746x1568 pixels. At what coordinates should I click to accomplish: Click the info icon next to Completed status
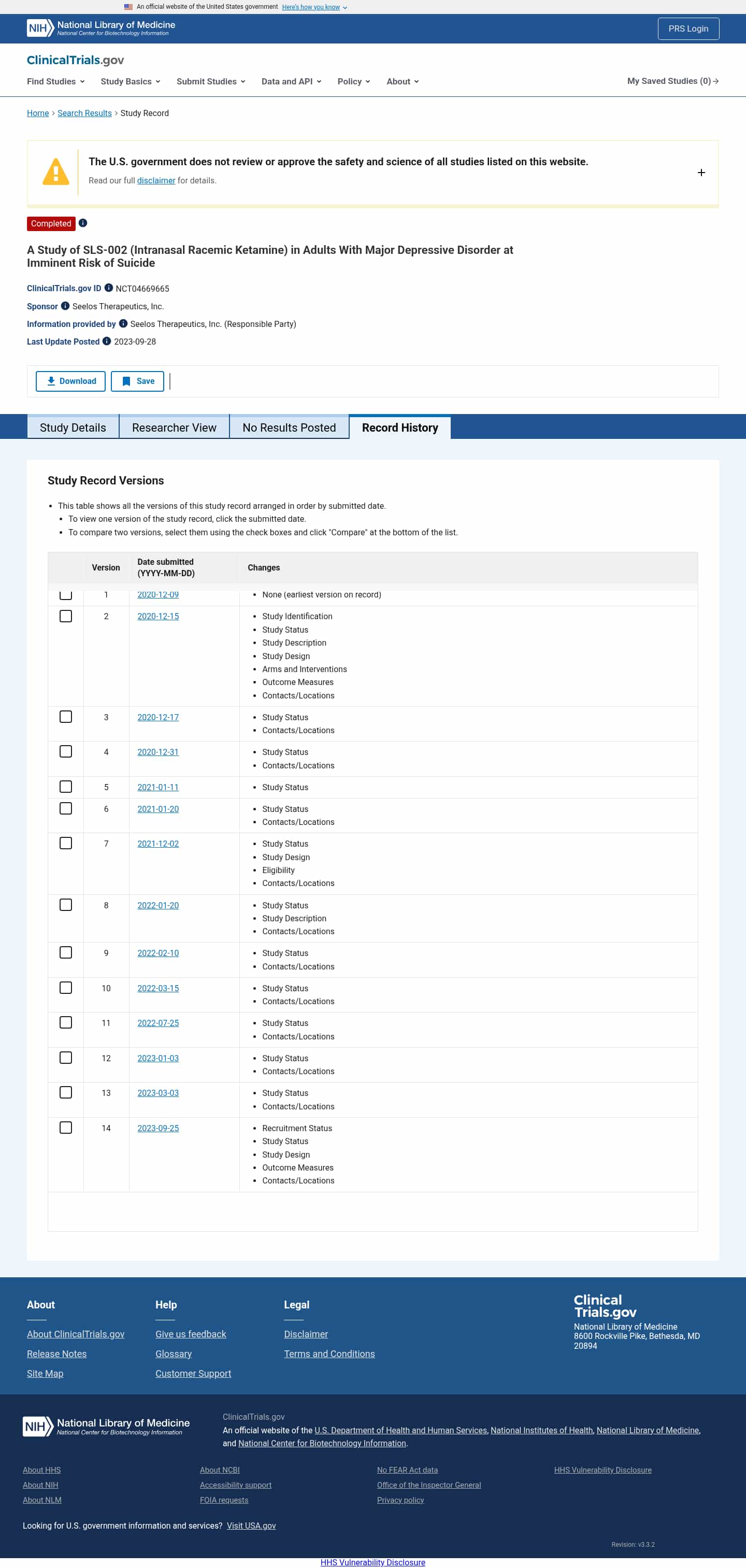coord(83,223)
